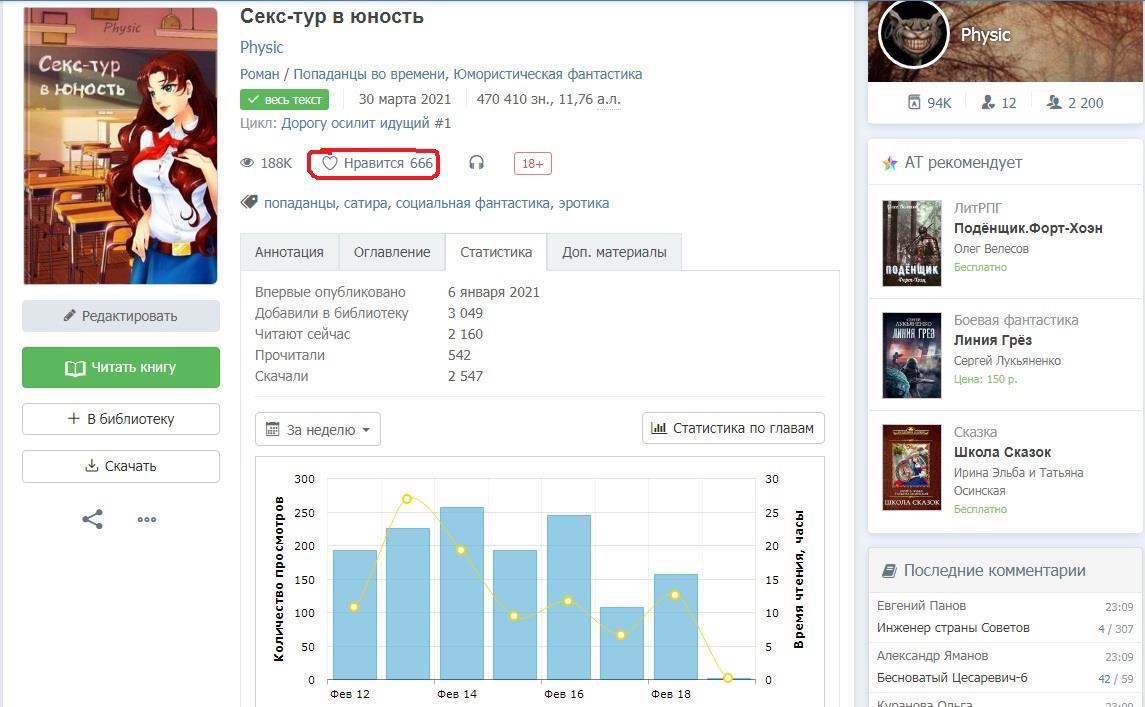Screen dimensions: 1145x707
Task: Open the Оглавление tab
Action: [x=392, y=252]
